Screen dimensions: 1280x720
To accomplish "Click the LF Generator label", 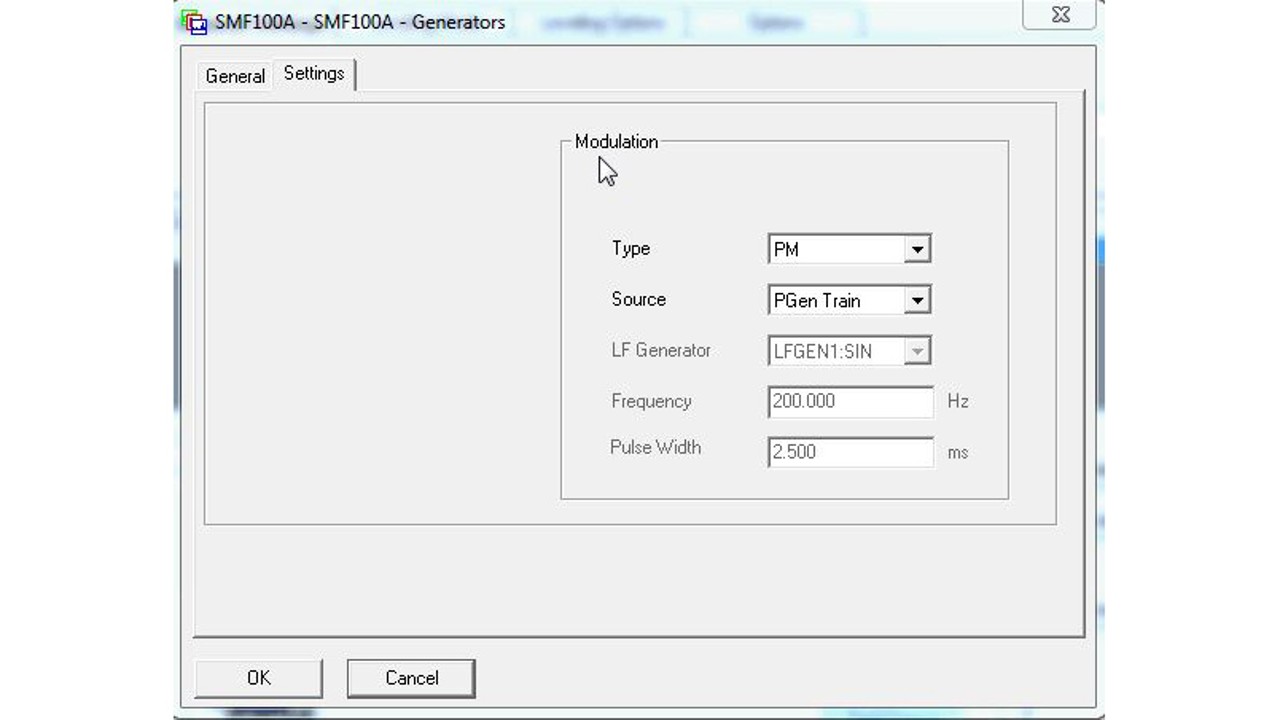I will tap(661, 350).
